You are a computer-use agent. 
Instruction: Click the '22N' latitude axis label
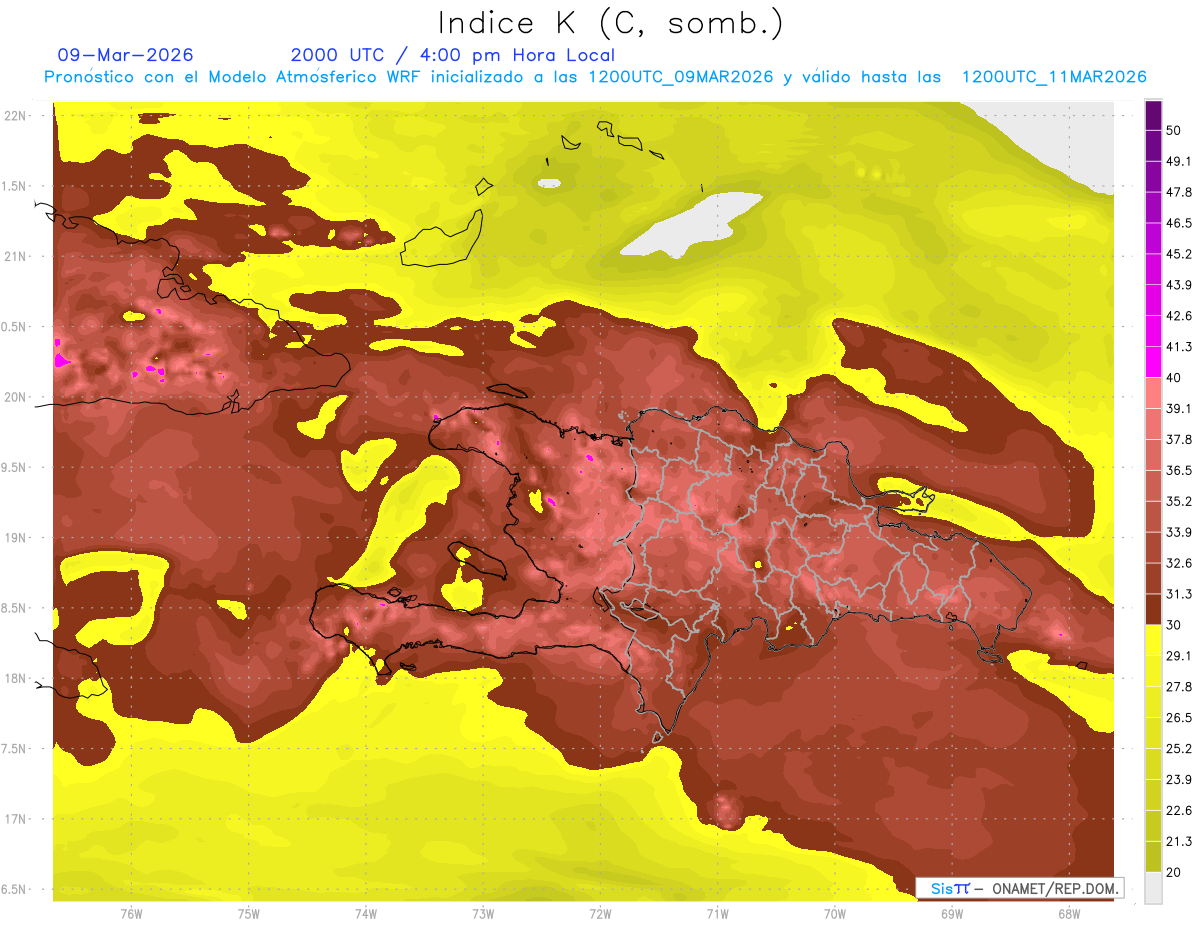tap(16, 116)
